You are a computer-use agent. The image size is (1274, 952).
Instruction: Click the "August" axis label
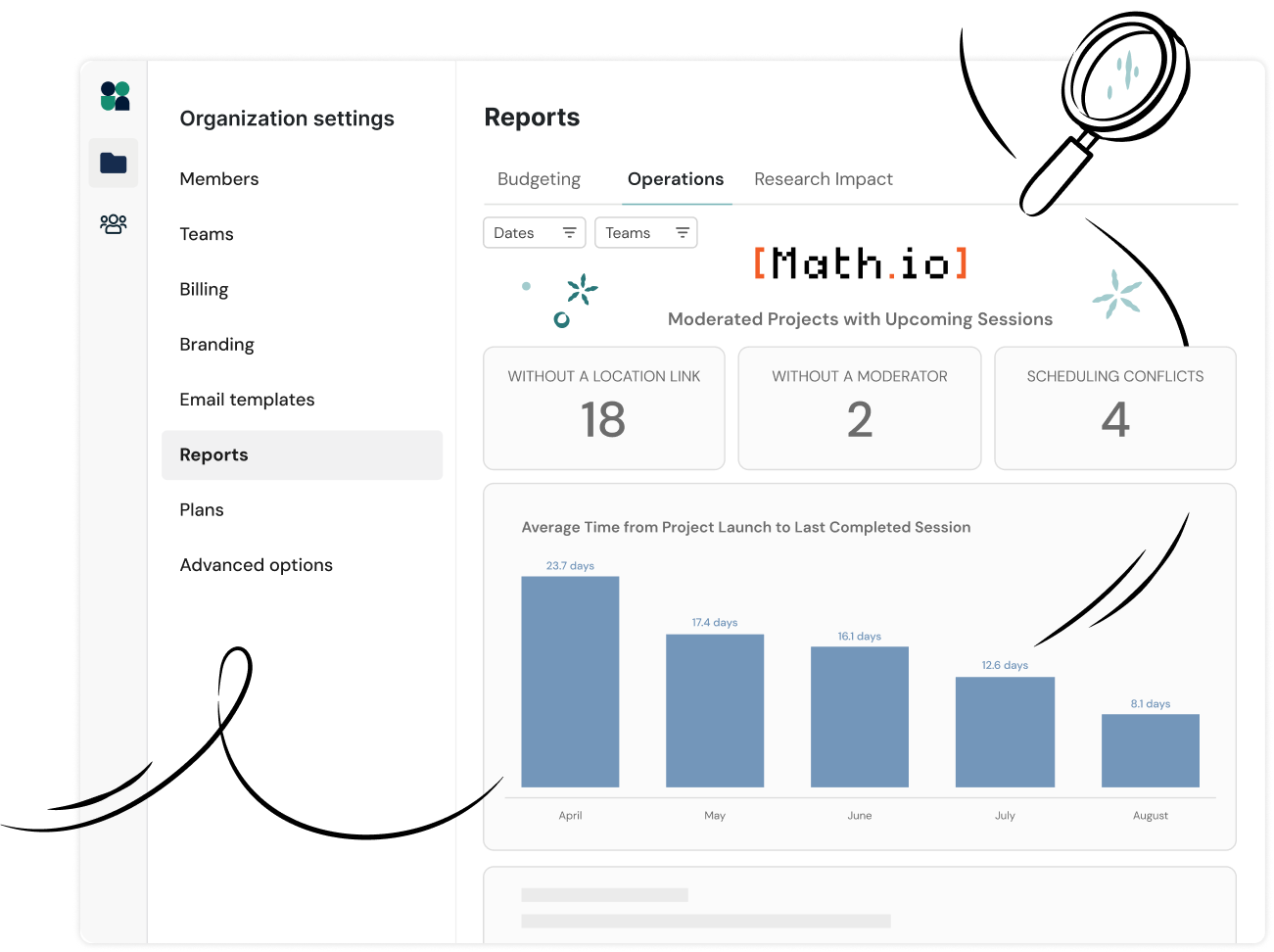click(1151, 816)
